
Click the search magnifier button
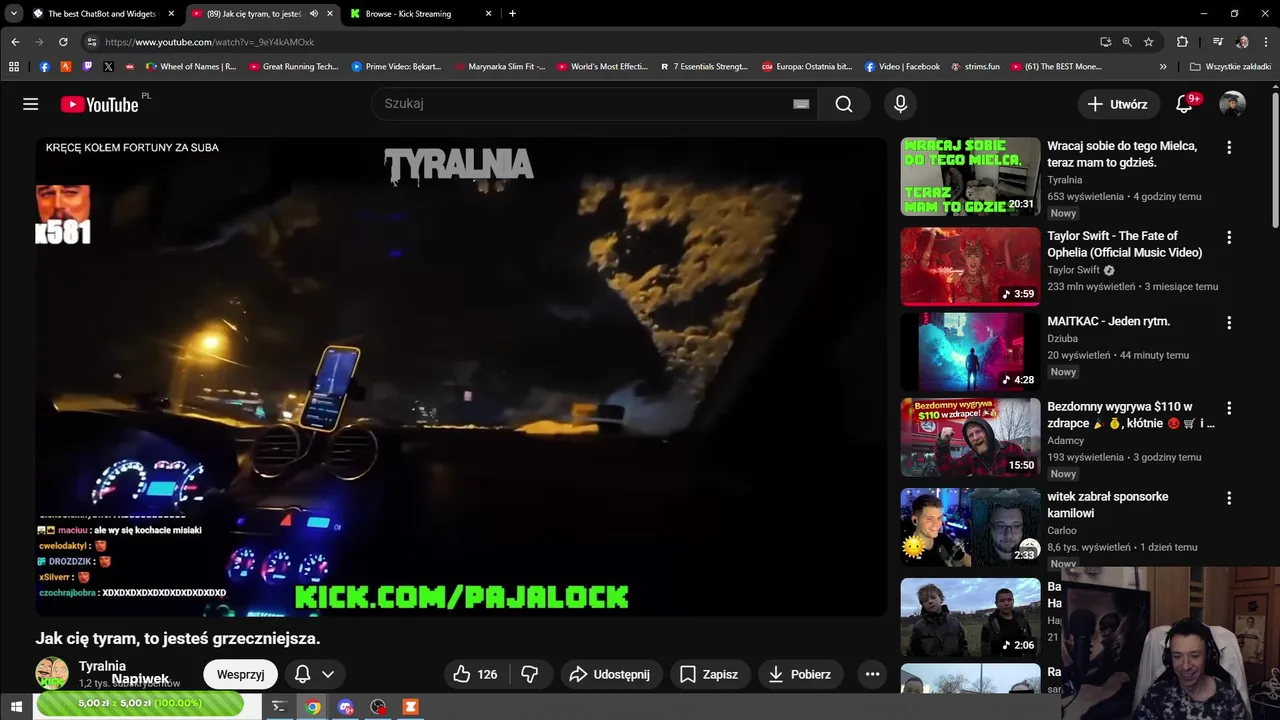(x=844, y=104)
